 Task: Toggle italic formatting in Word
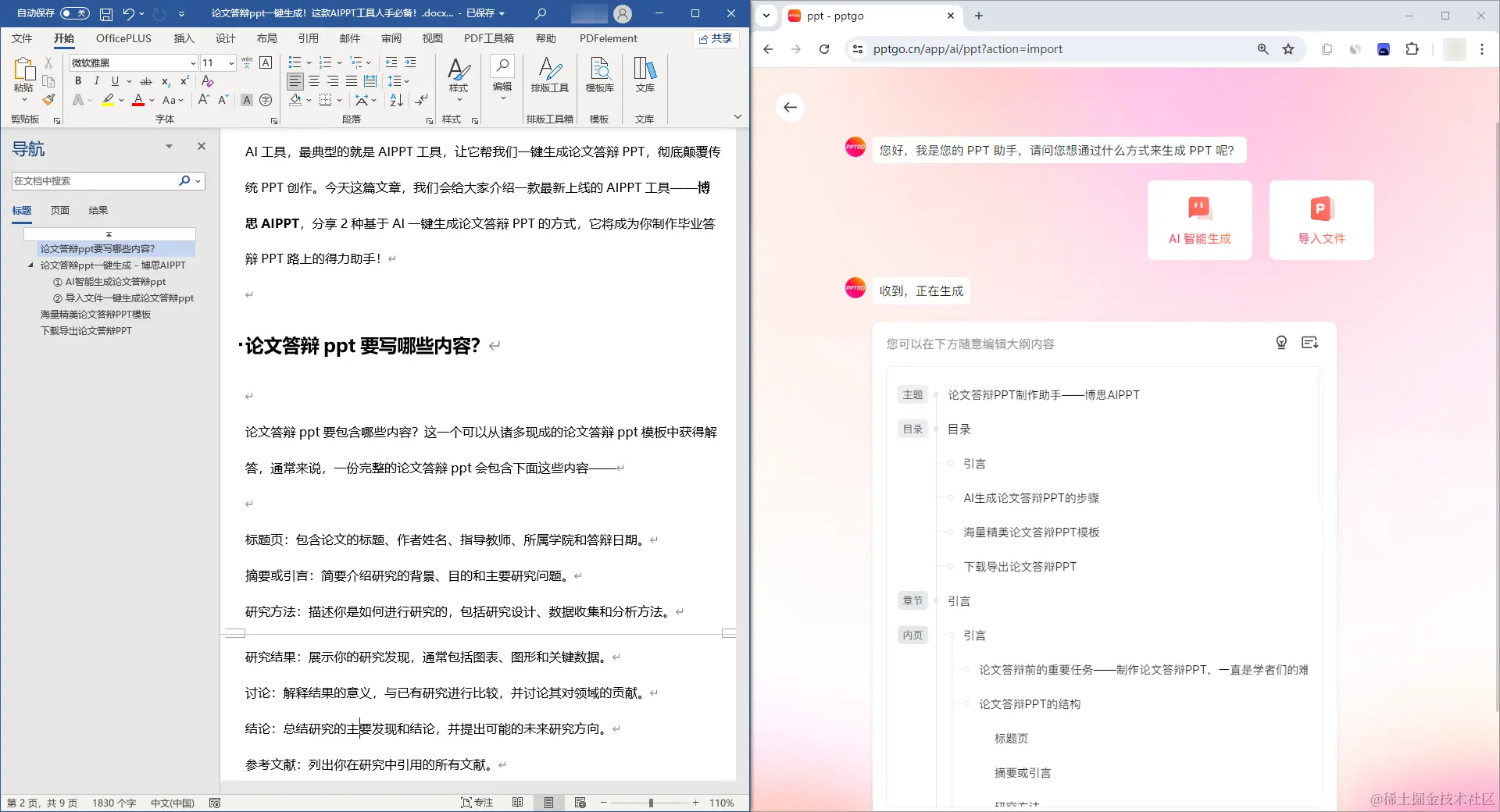tap(96, 81)
